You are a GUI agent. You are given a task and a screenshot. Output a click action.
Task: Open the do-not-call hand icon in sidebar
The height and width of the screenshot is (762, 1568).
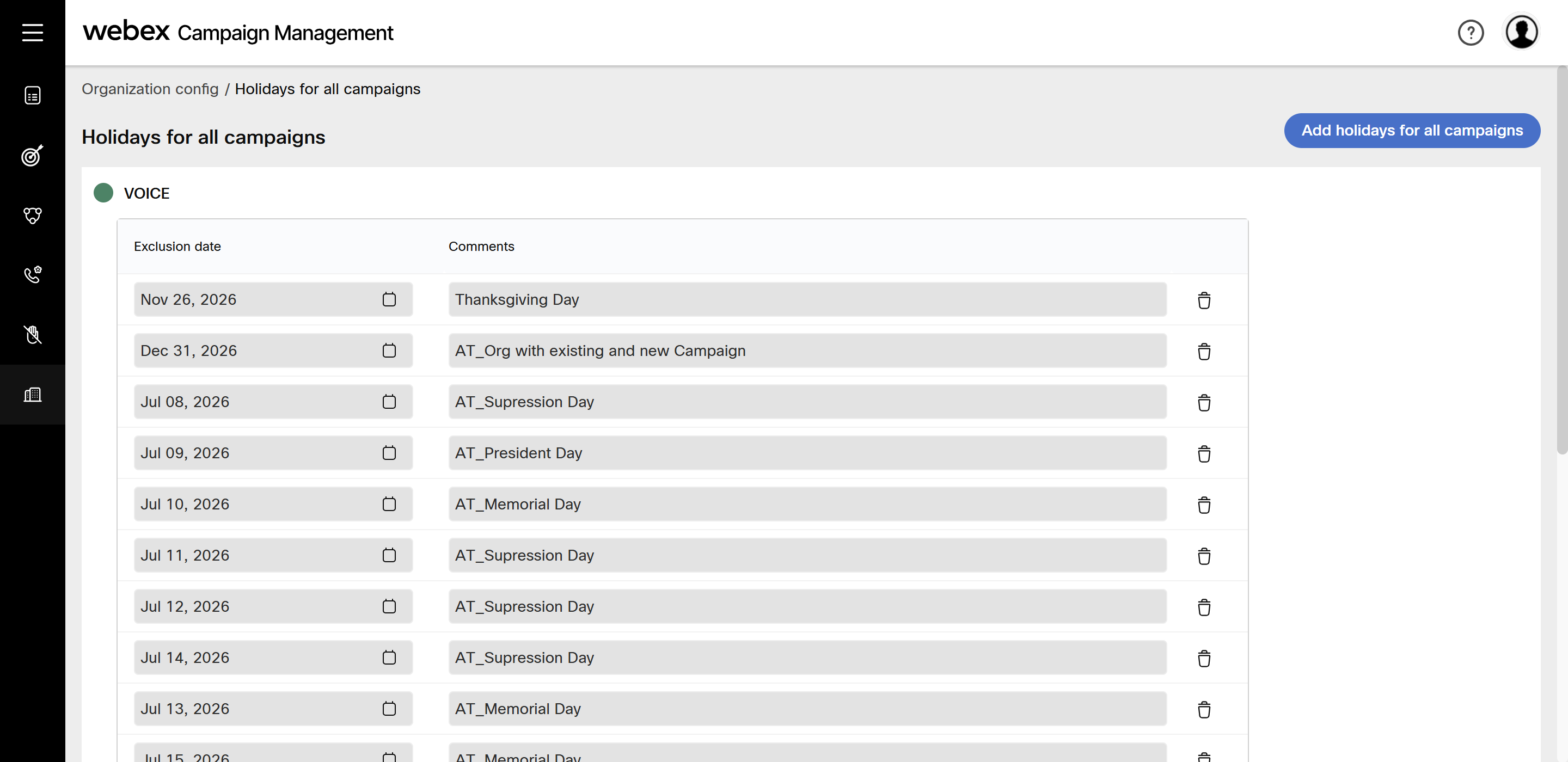coord(32,334)
